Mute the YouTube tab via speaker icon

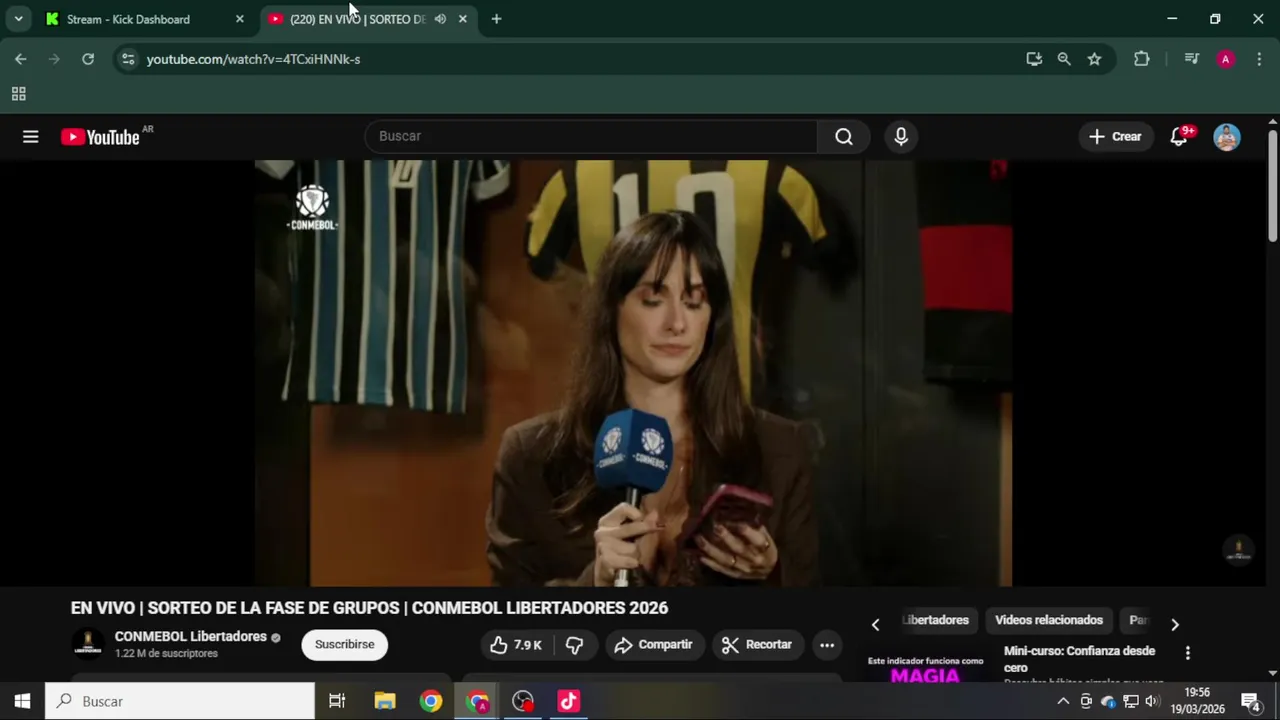(x=440, y=19)
